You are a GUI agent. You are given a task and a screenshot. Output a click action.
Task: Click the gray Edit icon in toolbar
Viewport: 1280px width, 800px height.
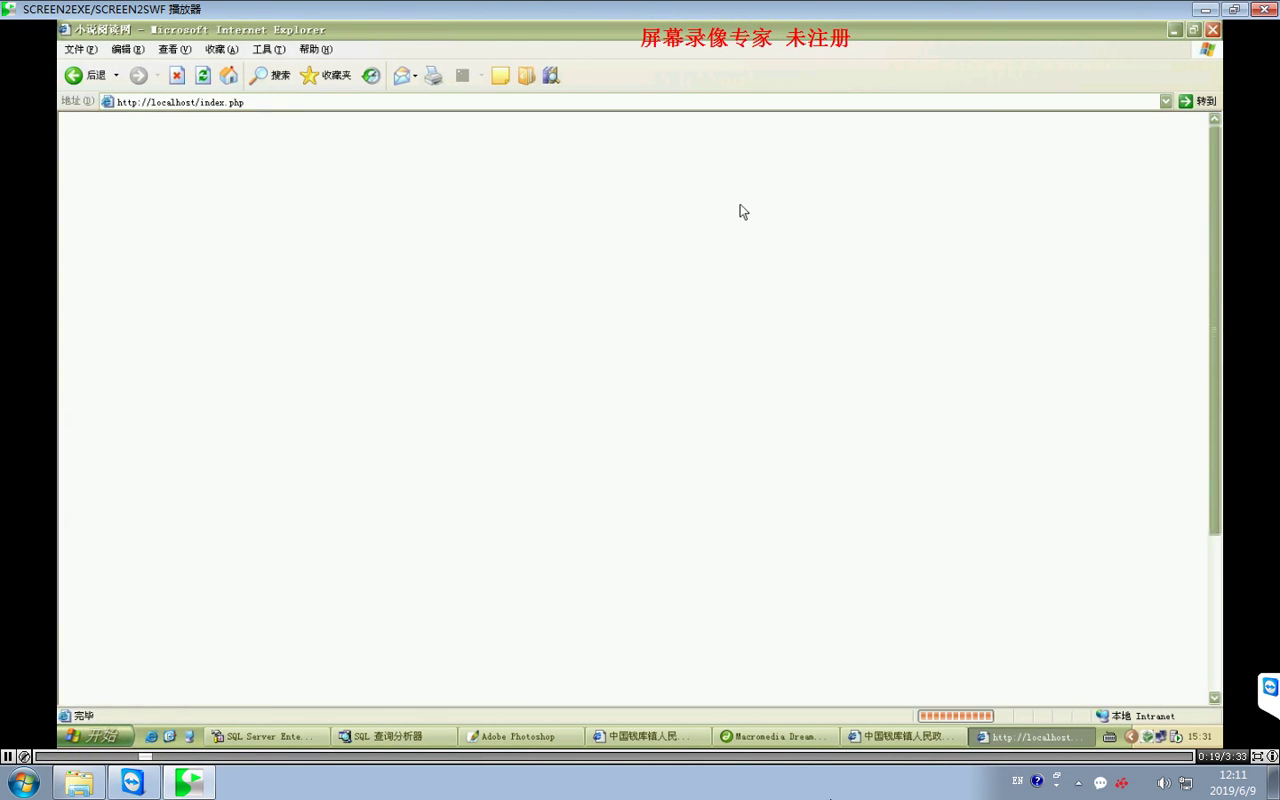click(462, 76)
